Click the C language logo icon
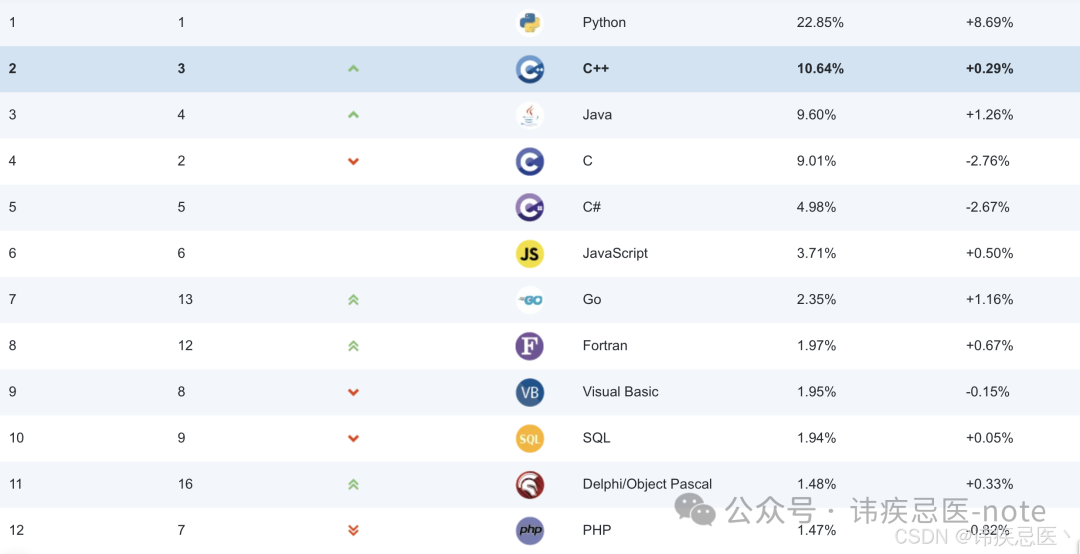The width and height of the screenshot is (1080, 554). pos(530,161)
